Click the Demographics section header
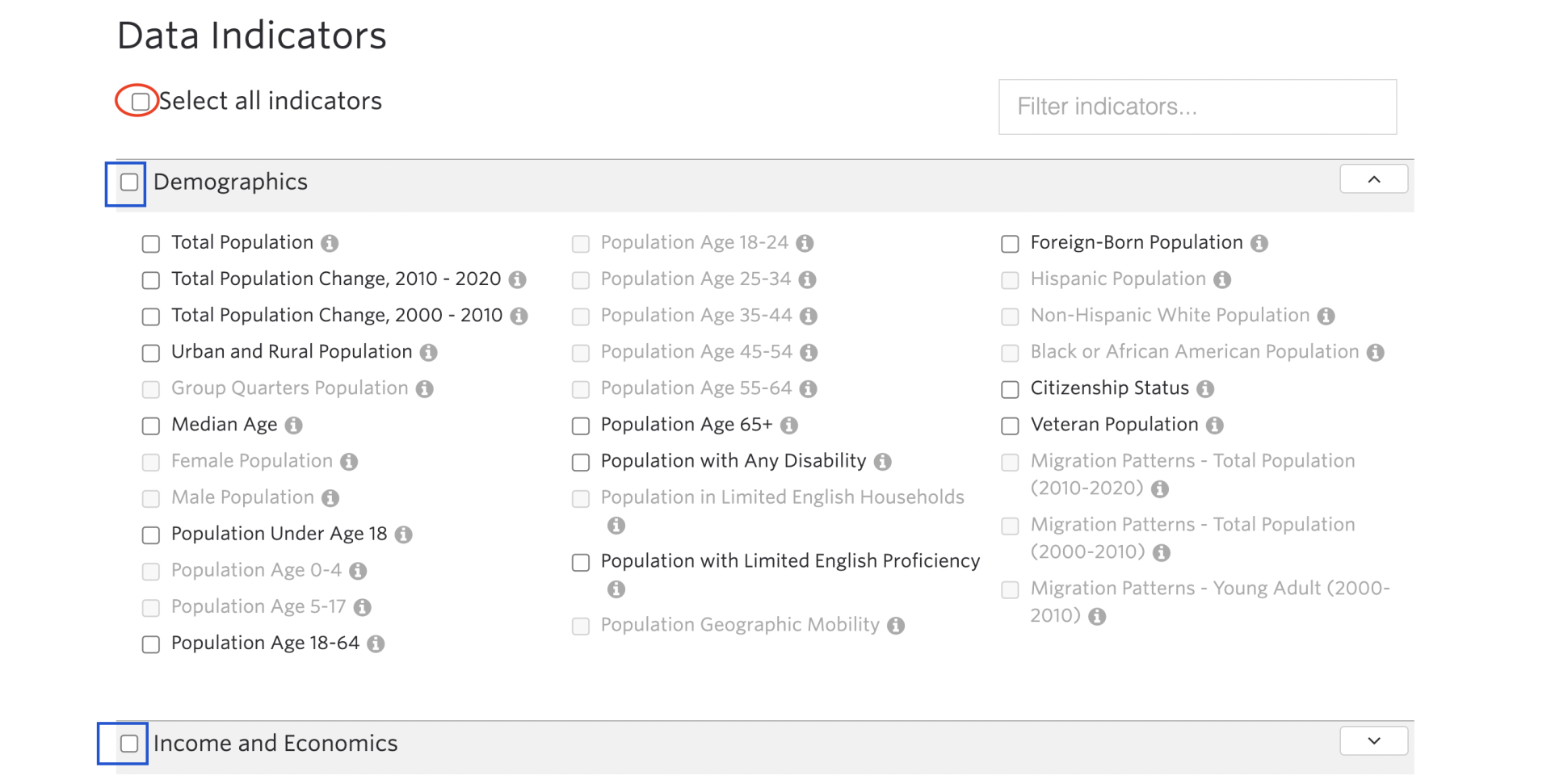The width and height of the screenshot is (1551, 784). click(230, 182)
